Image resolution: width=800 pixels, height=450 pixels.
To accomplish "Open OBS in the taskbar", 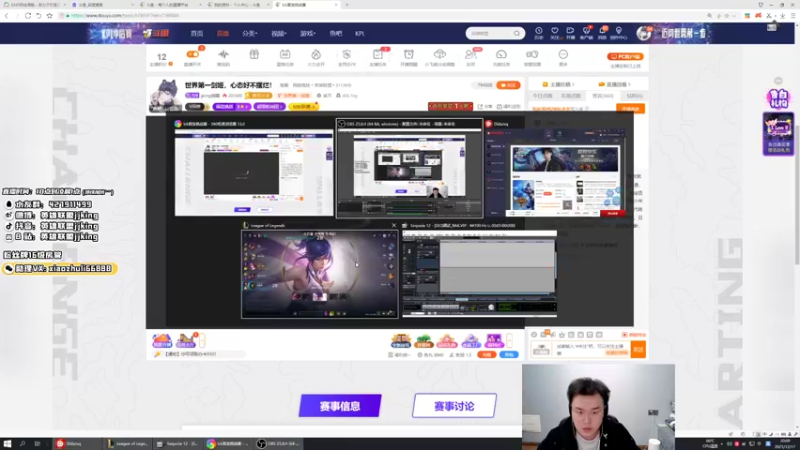I will click(279, 444).
